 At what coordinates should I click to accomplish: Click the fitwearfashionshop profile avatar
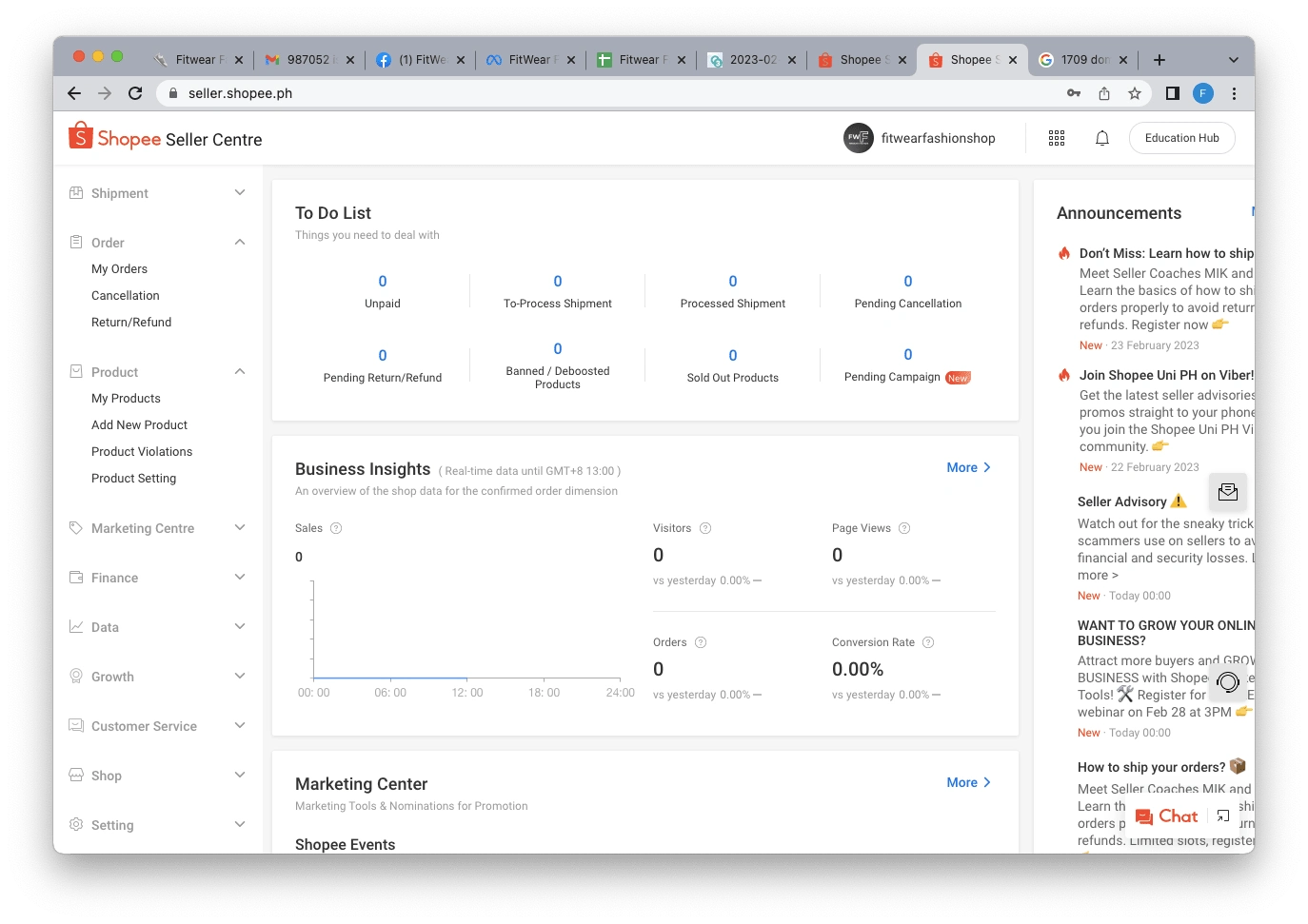pos(859,138)
